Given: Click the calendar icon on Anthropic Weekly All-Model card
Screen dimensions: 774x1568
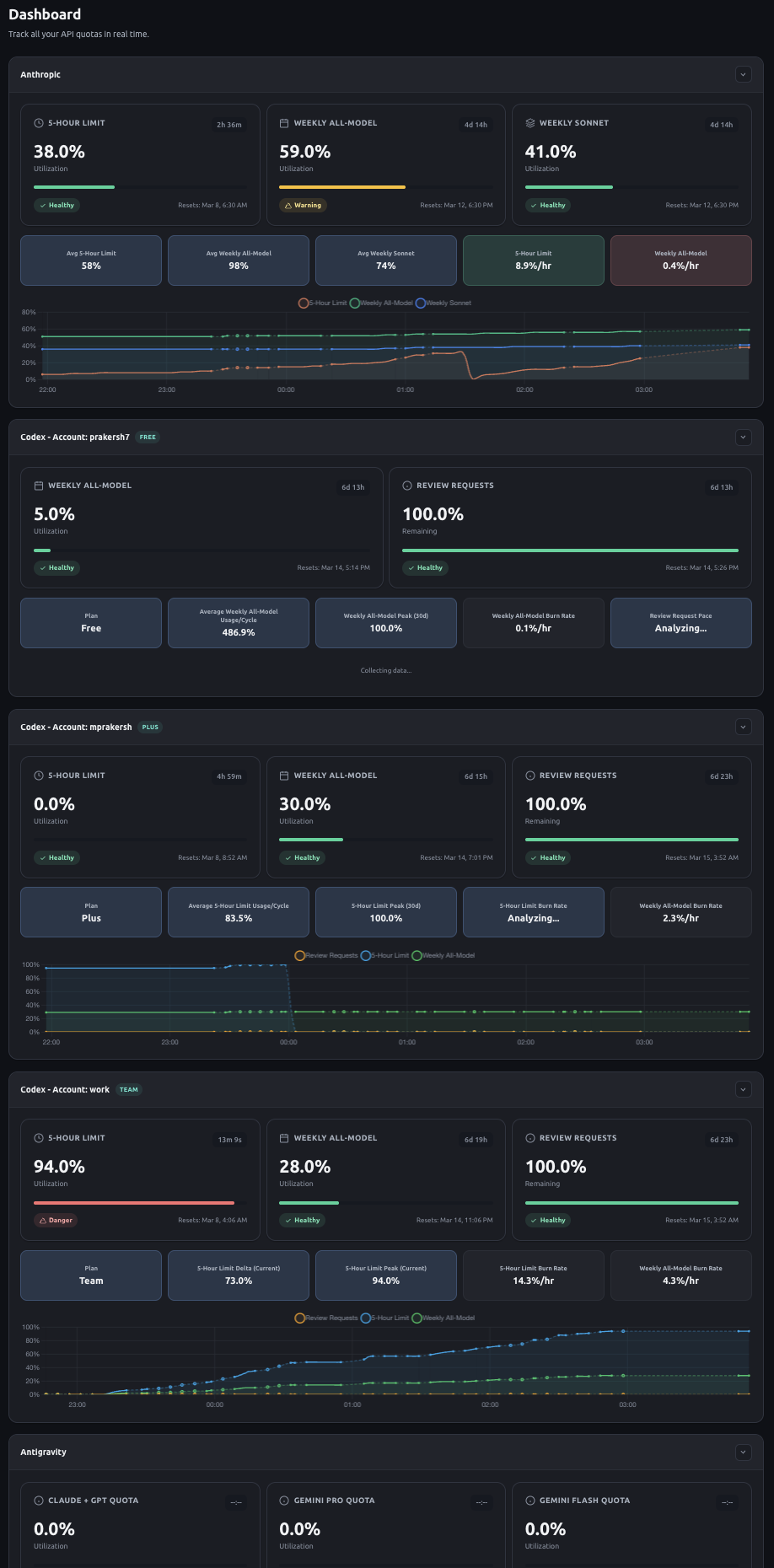Looking at the screenshot, I should [284, 123].
